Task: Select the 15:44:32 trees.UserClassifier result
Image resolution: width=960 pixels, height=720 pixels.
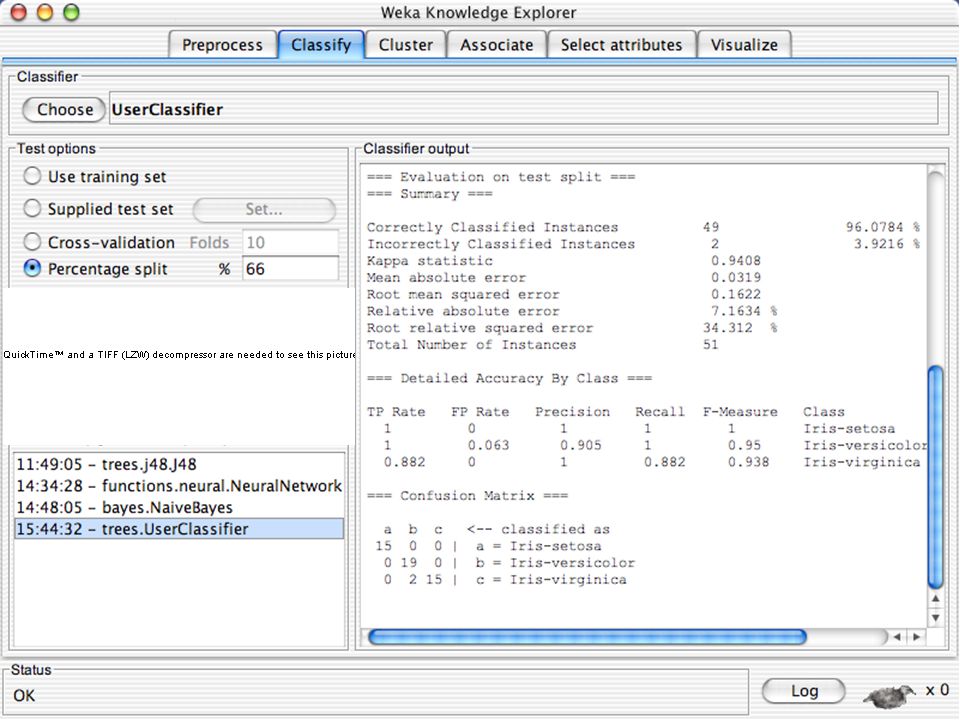Action: point(179,529)
